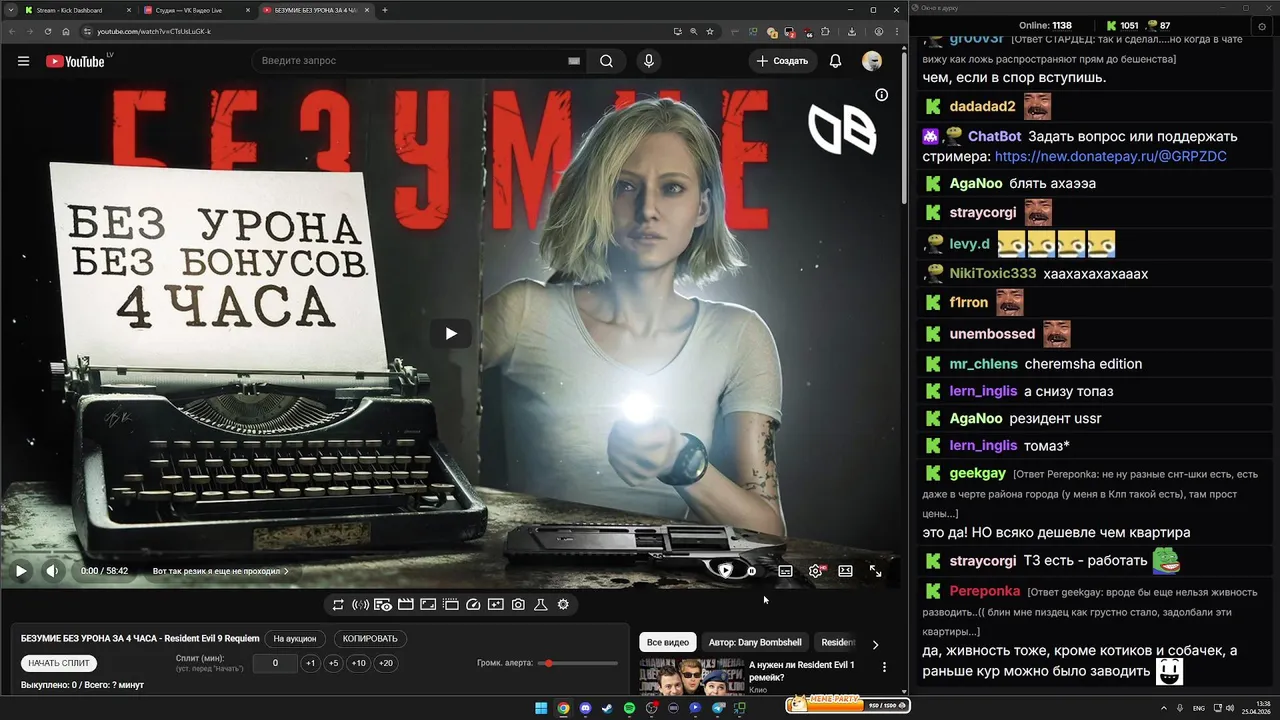This screenshot has width=1280, height=720.
Task: Click the picture-in-picture frame icon
Action: click(428, 604)
